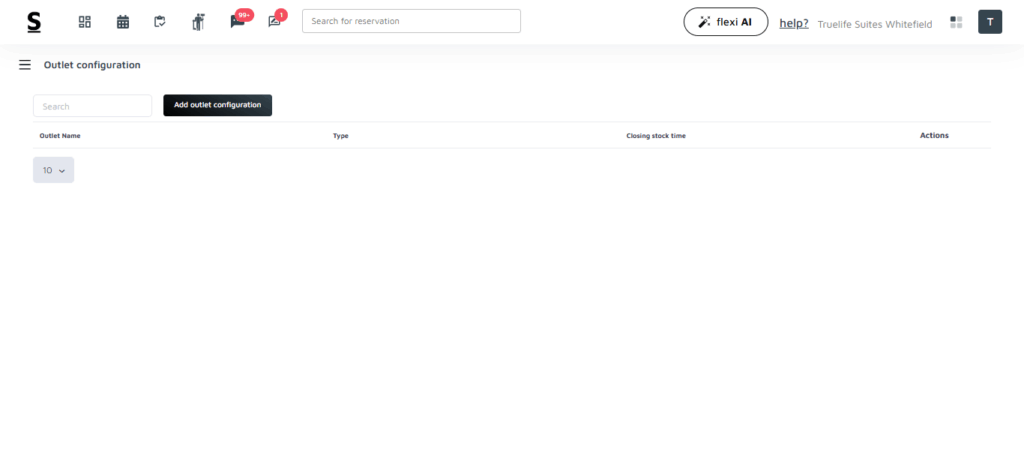Click the Outlet Name column header

(60, 135)
